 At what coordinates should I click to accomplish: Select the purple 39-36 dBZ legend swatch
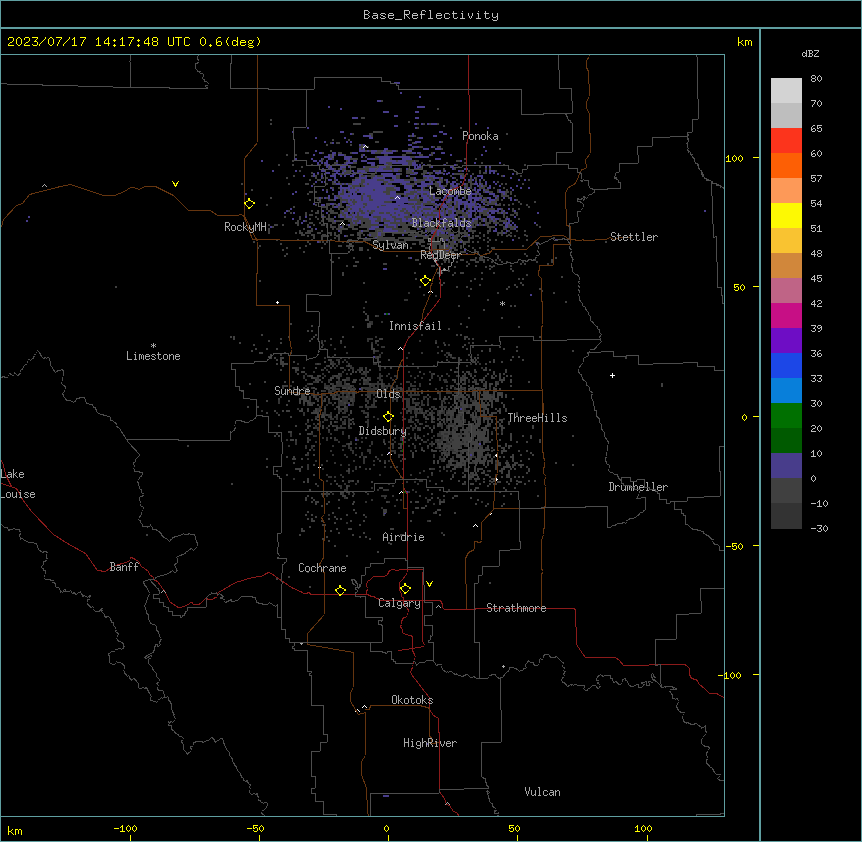click(x=786, y=341)
